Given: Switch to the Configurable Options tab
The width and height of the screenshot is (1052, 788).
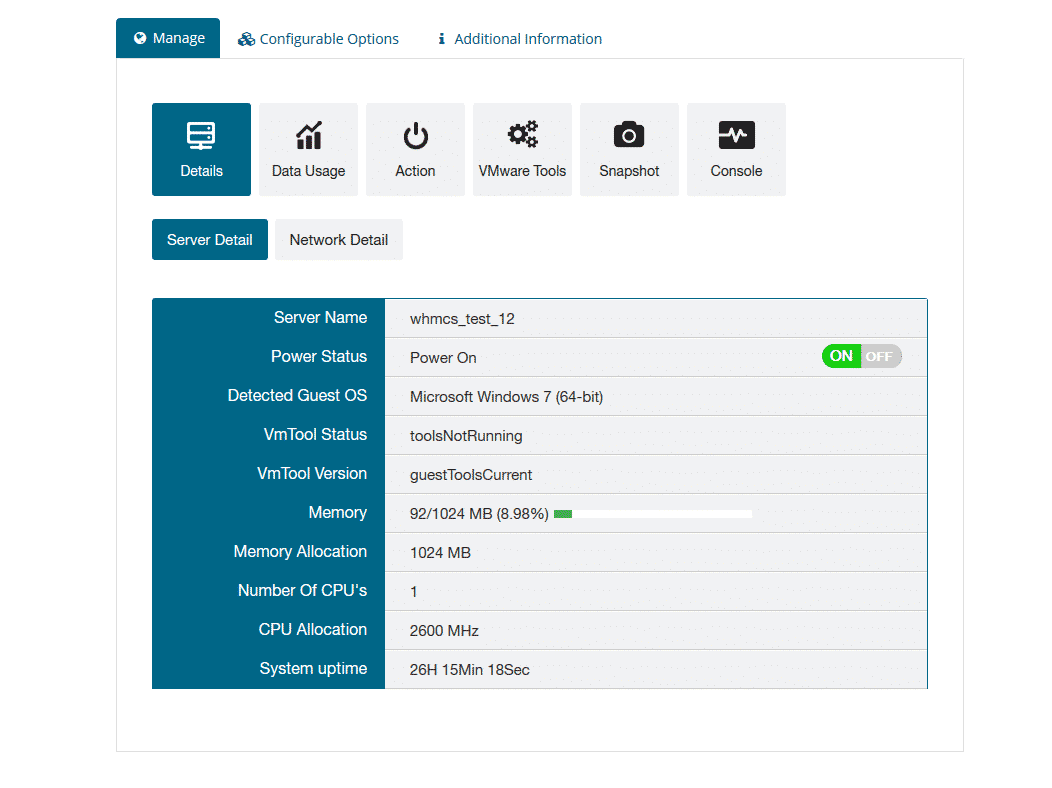Looking at the screenshot, I should (x=318, y=39).
